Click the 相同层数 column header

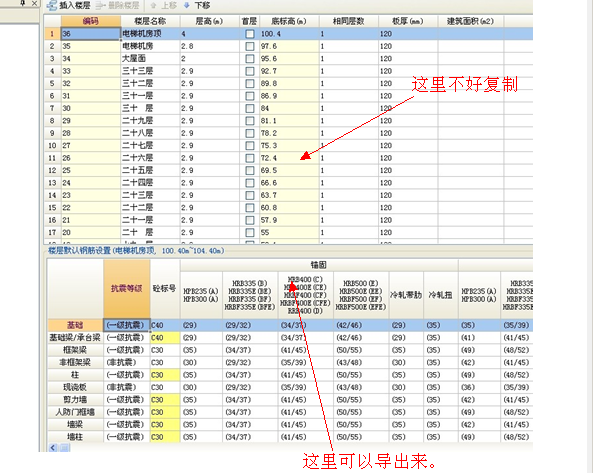coord(348,21)
